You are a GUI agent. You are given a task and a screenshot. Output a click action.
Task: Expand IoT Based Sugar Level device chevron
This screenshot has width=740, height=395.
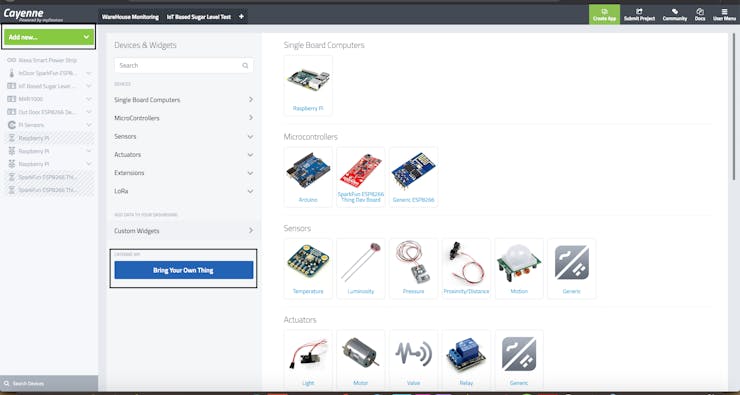coord(88,86)
